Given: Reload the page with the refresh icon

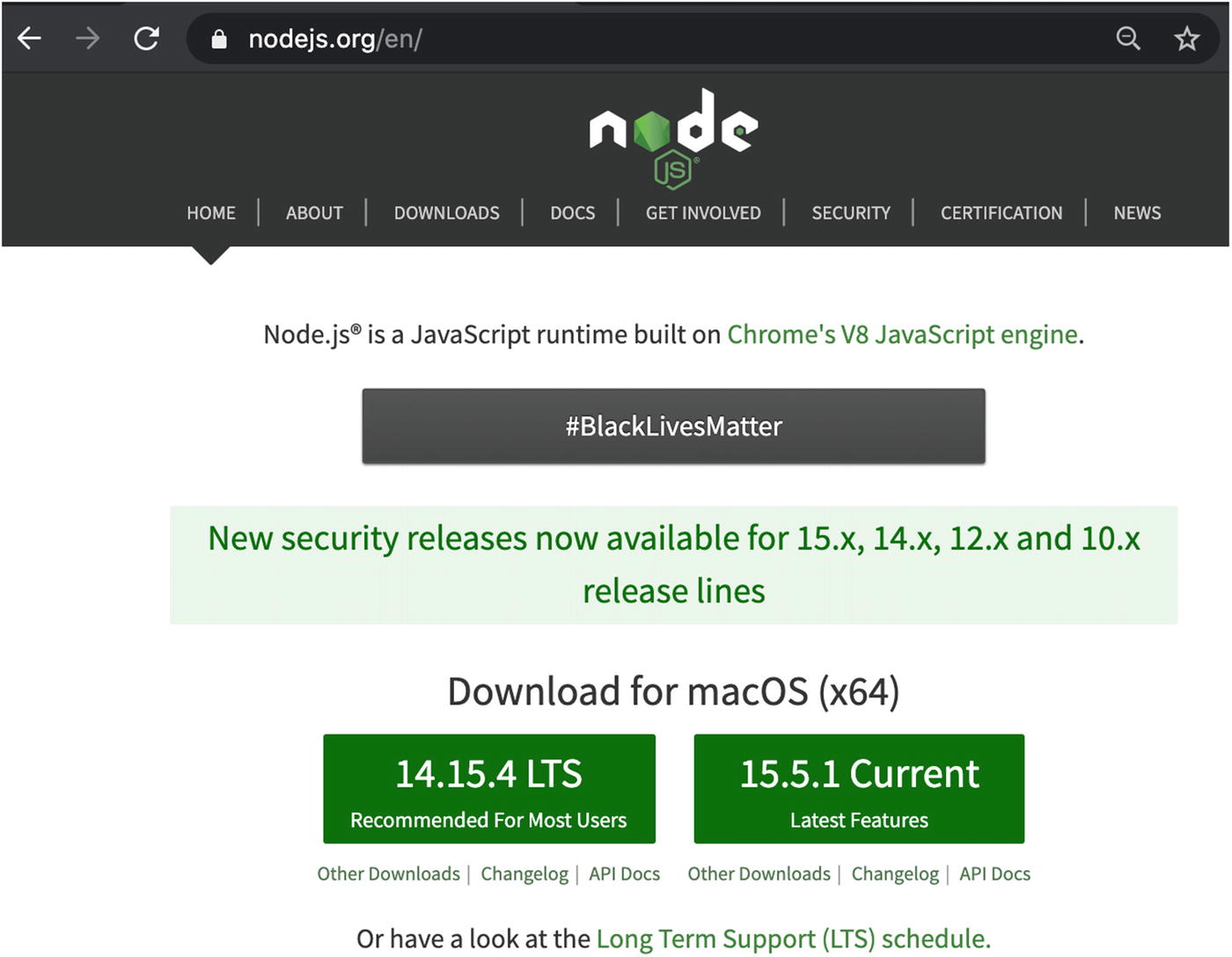Looking at the screenshot, I should pos(146,39).
